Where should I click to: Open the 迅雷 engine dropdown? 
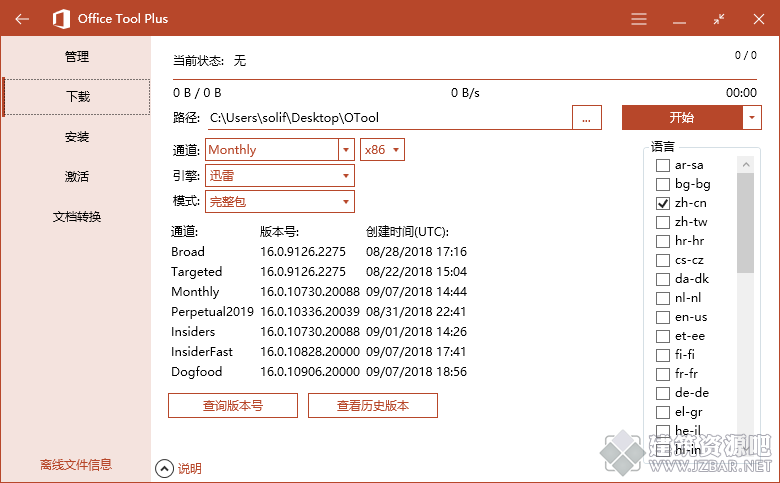[280, 176]
